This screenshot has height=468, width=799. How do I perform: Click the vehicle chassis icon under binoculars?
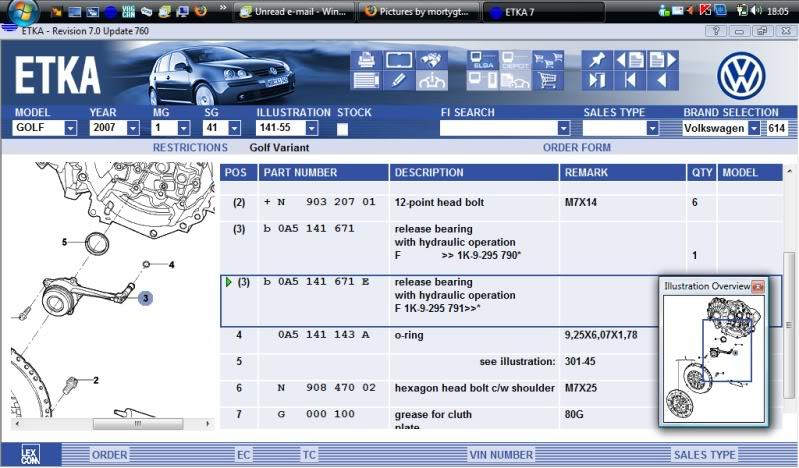point(432,80)
